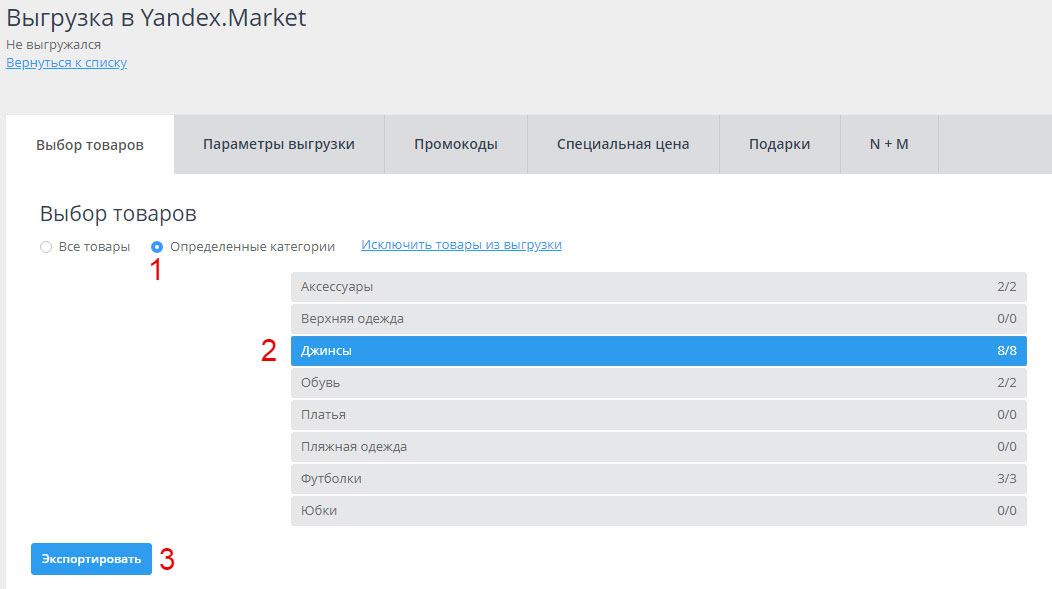
Task: Select the 'Юбки' category row
Action: pyautogui.click(x=659, y=511)
